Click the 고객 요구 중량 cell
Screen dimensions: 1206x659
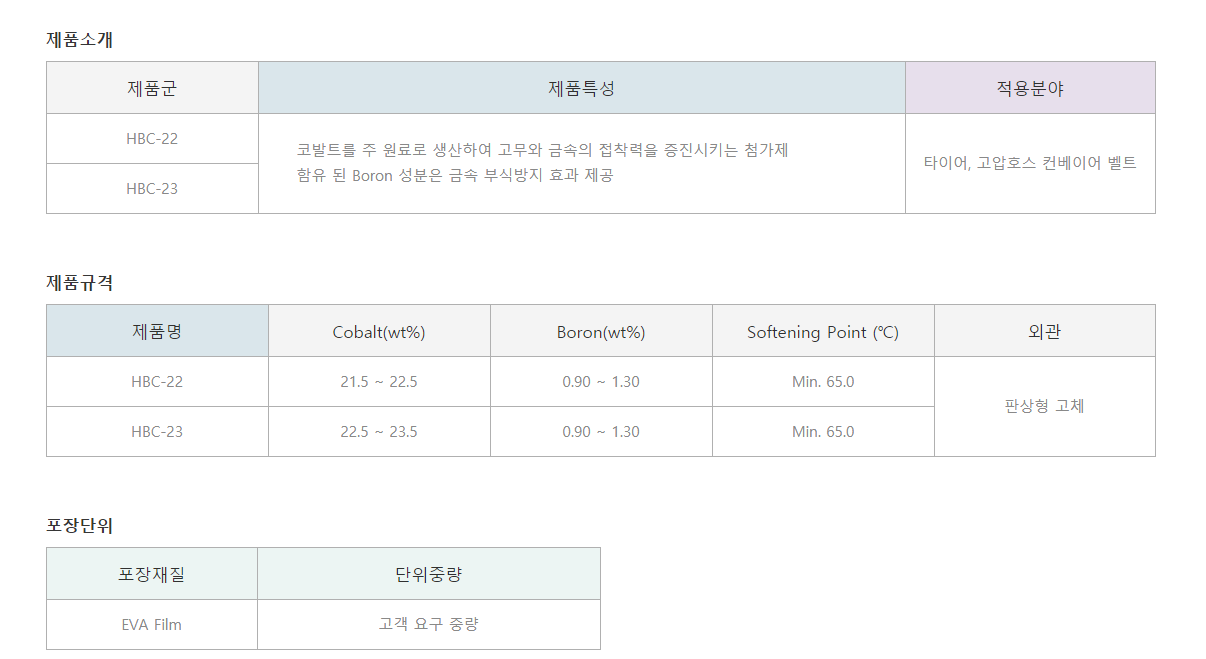(429, 625)
